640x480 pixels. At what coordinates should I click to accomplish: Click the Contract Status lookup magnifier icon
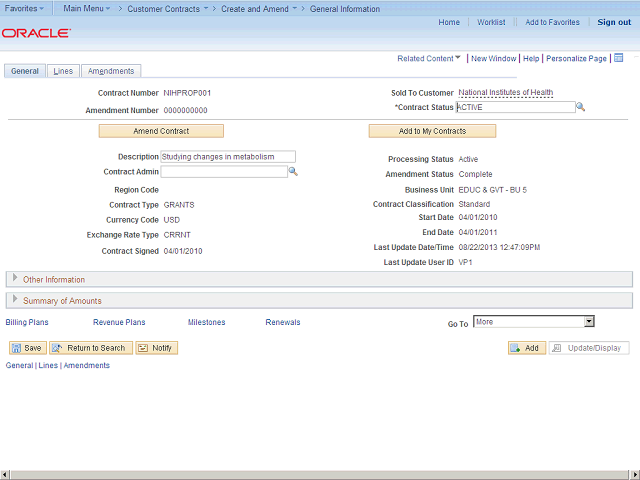(580, 107)
